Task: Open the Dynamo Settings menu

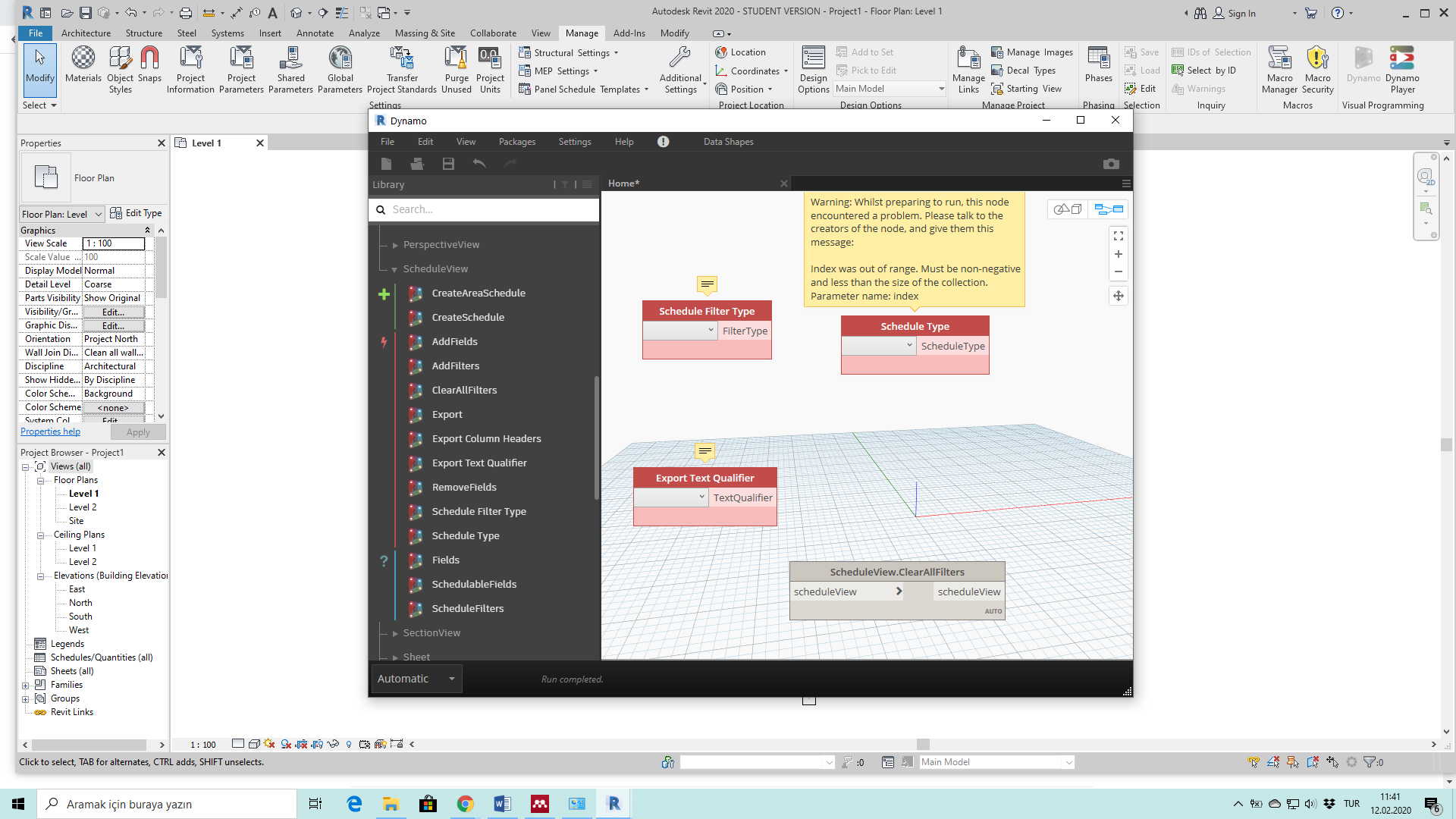Action: coord(575,142)
